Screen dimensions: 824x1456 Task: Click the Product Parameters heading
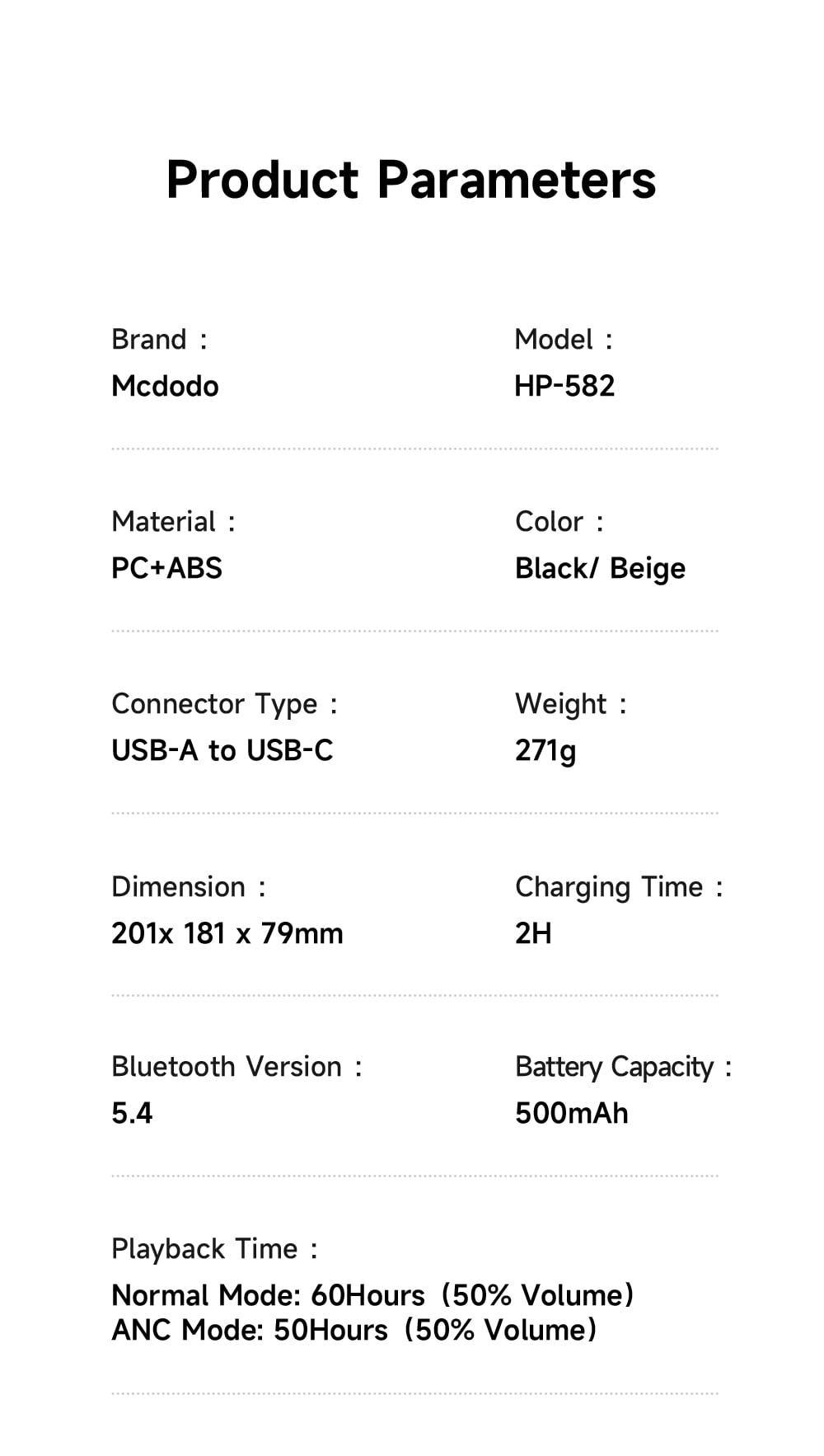[411, 180]
